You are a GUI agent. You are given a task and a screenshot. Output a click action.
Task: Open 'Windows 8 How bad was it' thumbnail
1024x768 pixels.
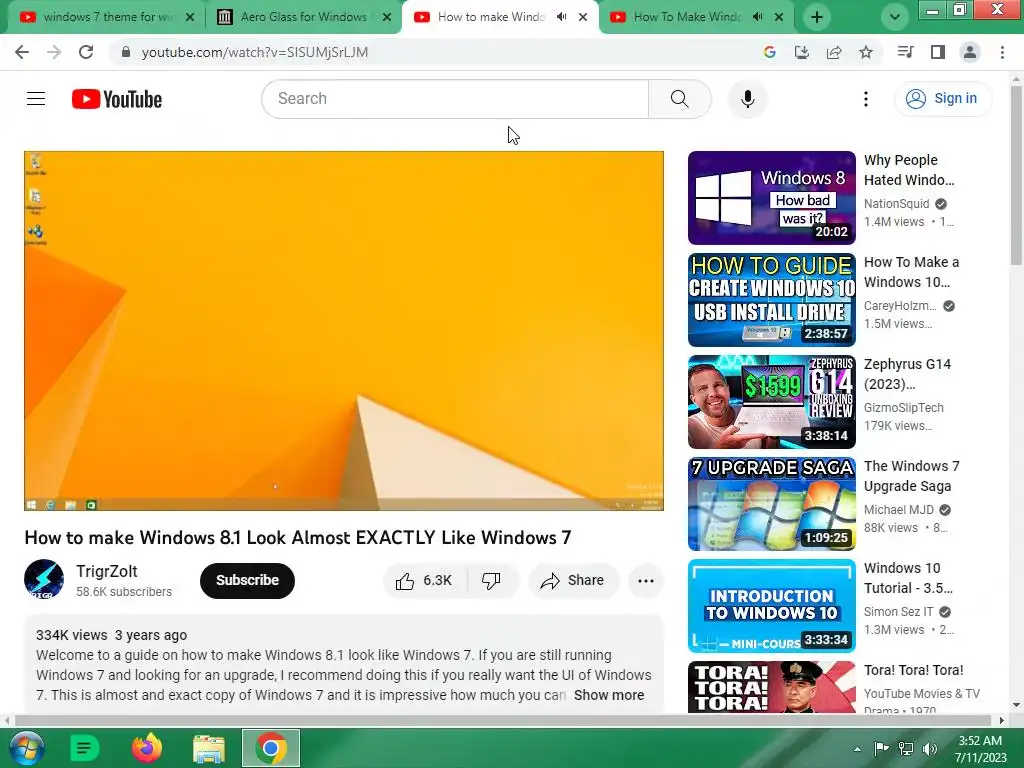tap(771, 198)
